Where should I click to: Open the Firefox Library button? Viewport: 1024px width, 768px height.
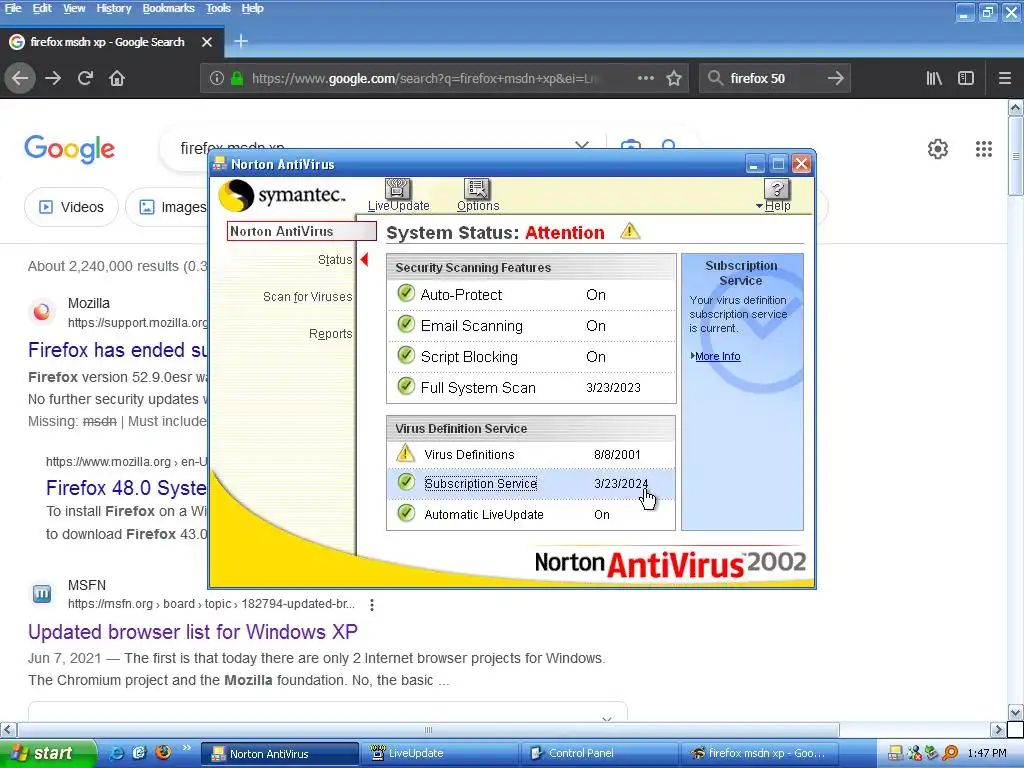click(x=934, y=78)
